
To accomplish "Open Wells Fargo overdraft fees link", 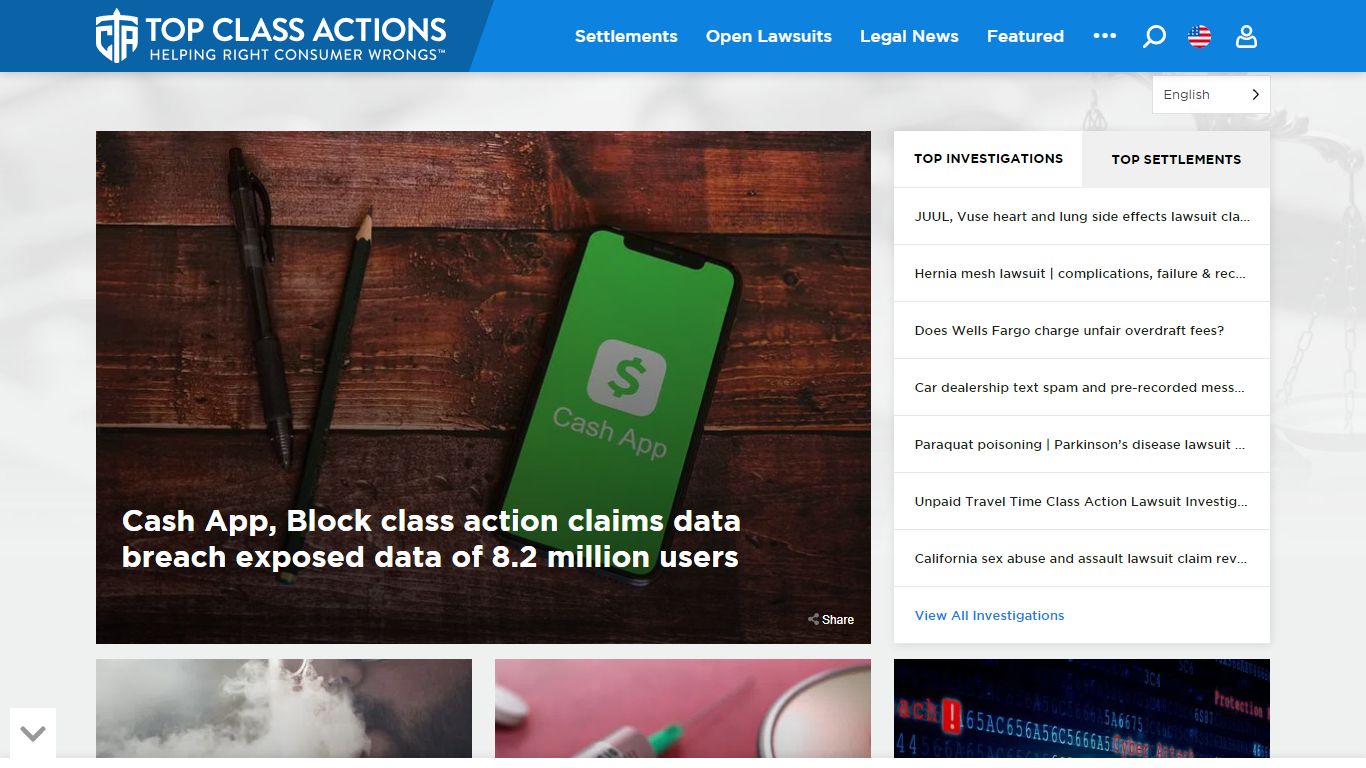I will pos(1082,330).
